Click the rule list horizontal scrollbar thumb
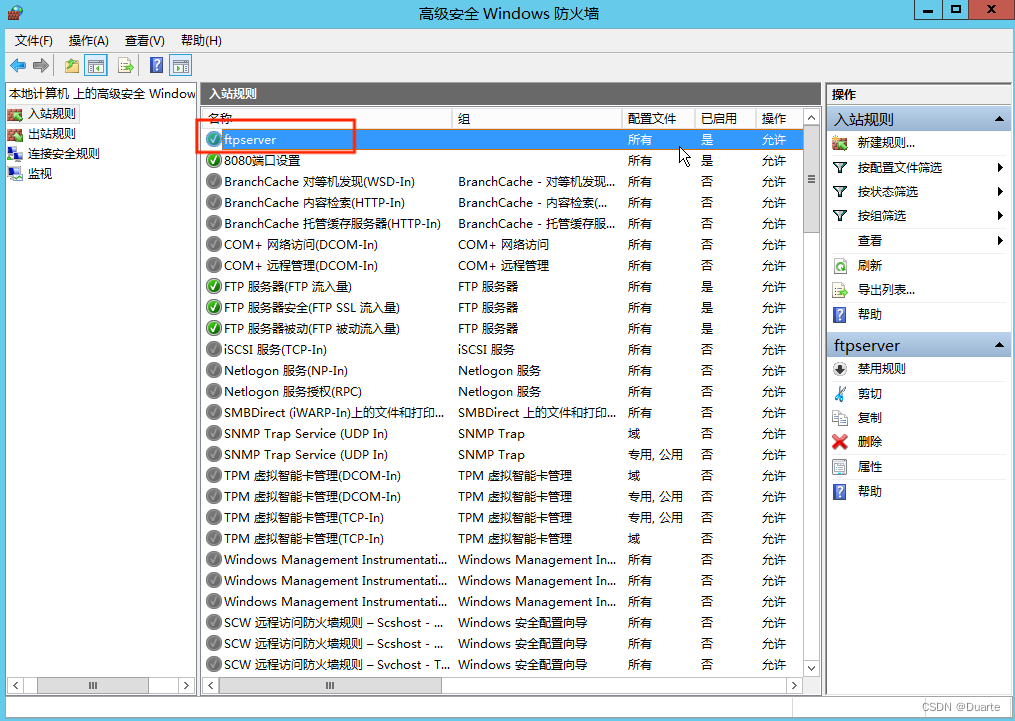 330,685
